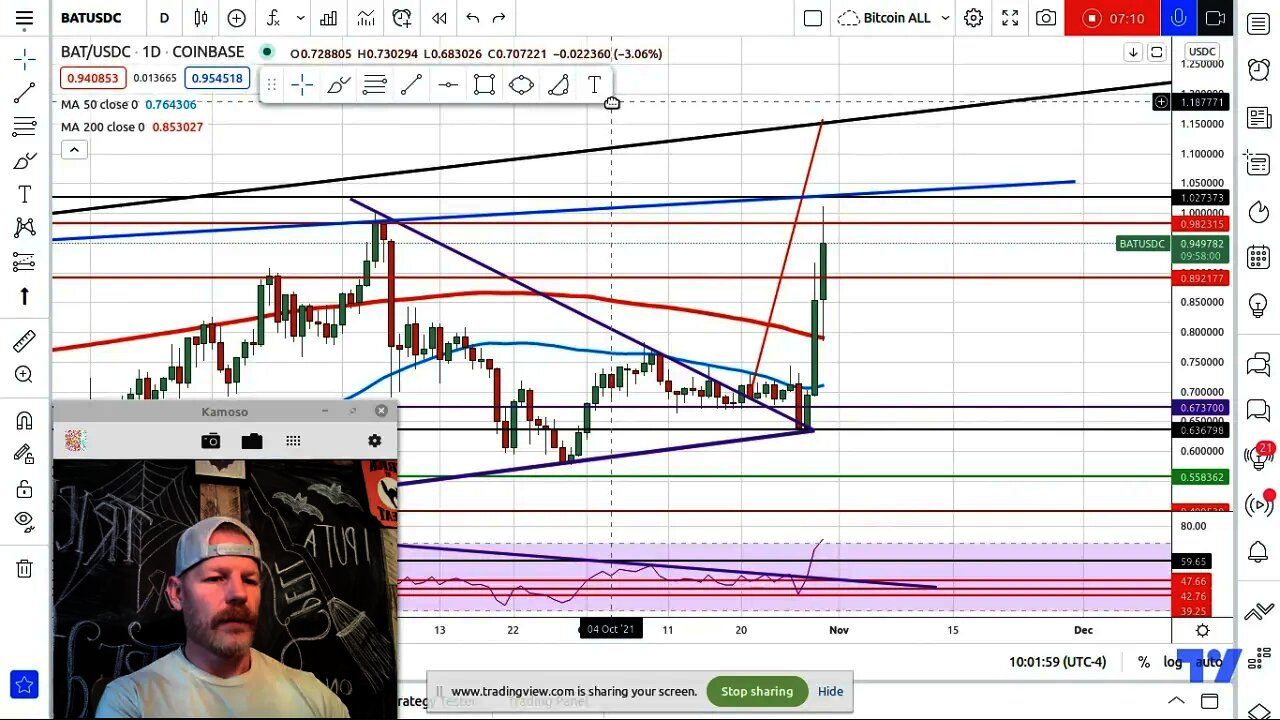Screen dimensions: 1280x720
Task: Click Hide on the screen sharing bar
Action: (x=830, y=691)
